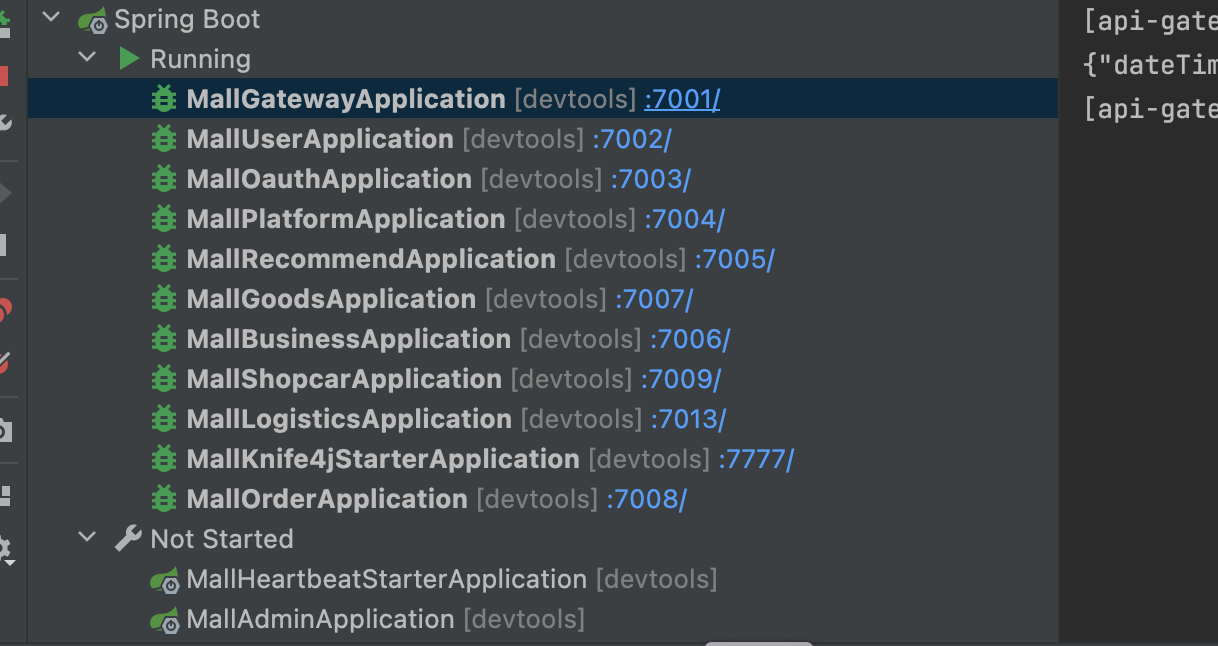This screenshot has width=1218, height=646.
Task: Select the MallShopcarApplication tree entry
Action: tap(344, 378)
